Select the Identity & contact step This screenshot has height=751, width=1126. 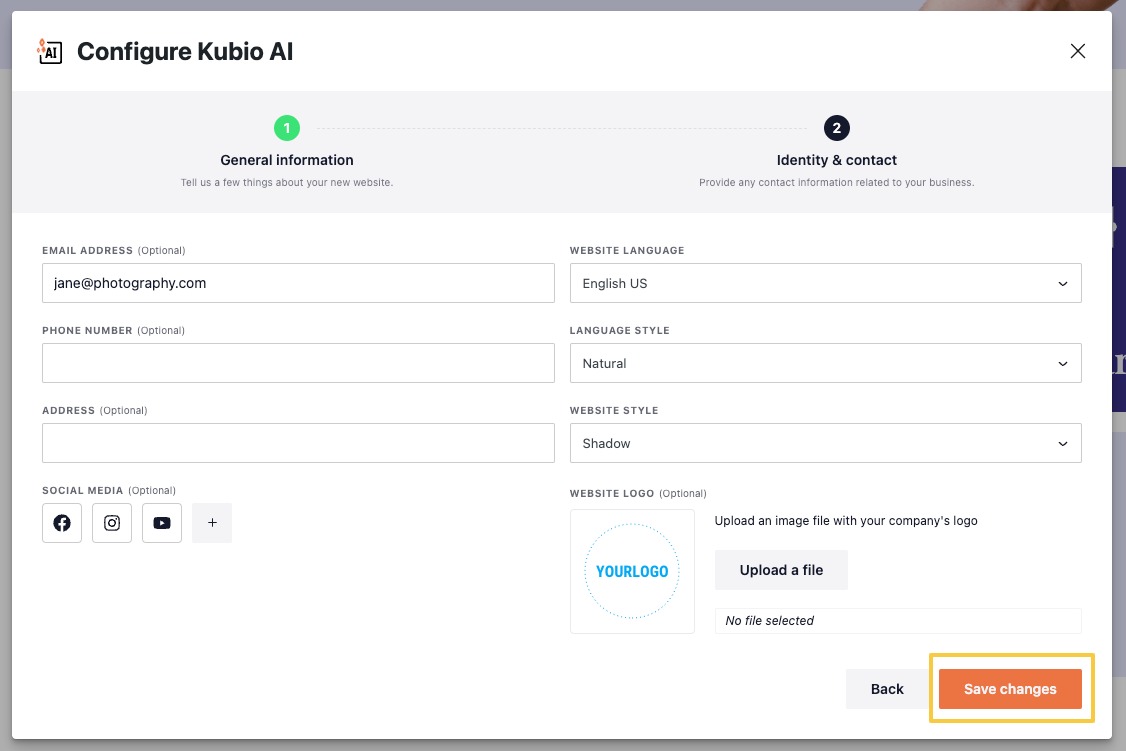(837, 160)
